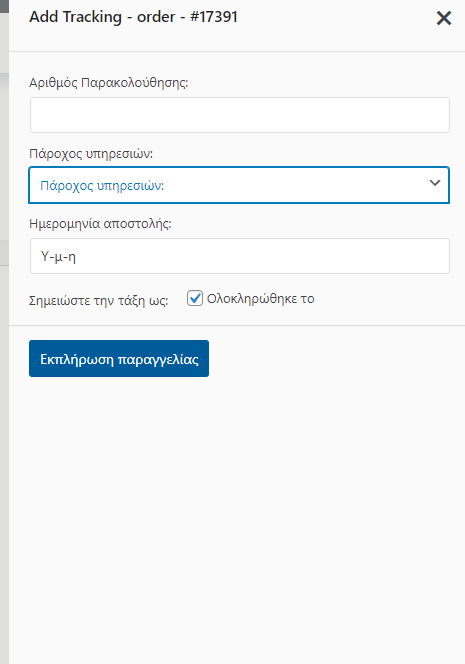
Task: Click the Ημερομηνία αποστολής: label
Action: click(x=100, y=224)
